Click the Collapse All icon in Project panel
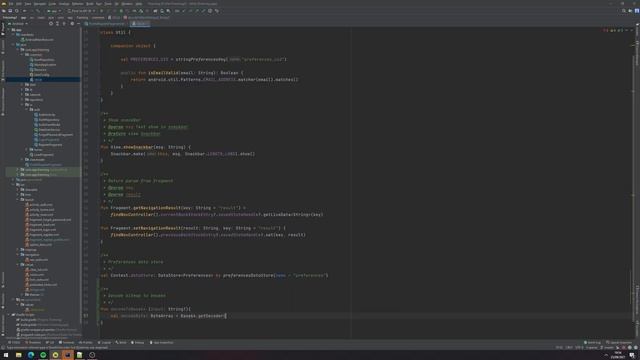The image size is (640, 360). [x=64, y=24]
